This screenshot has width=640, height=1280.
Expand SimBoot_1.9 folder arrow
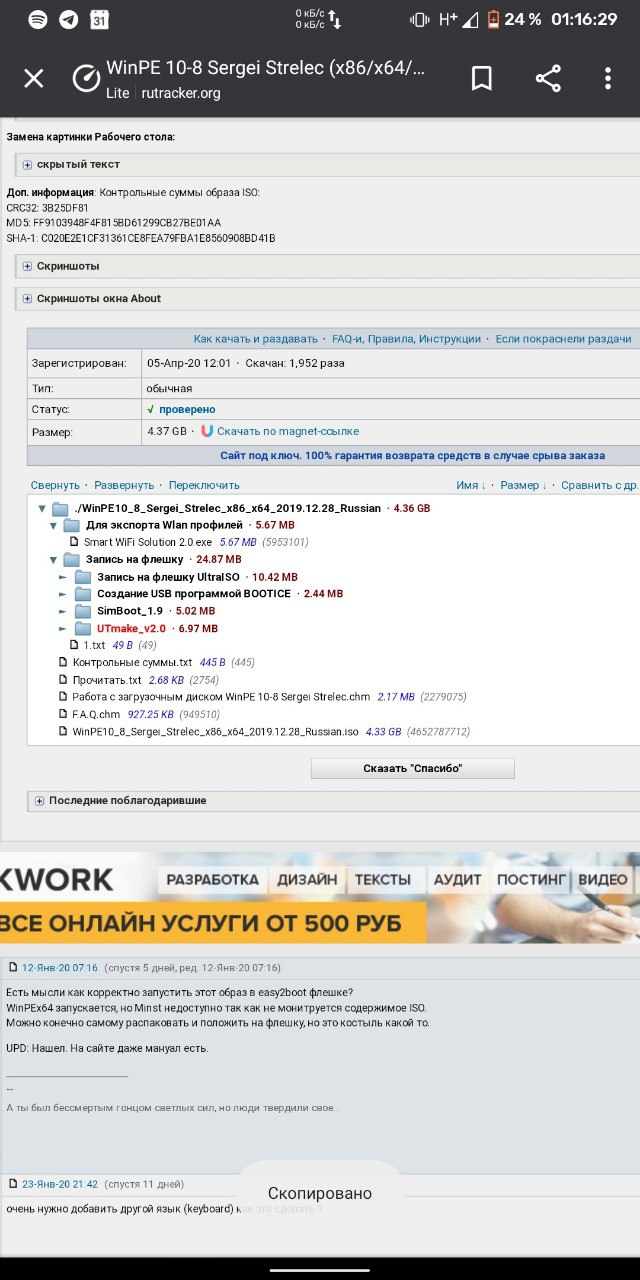tap(63, 611)
